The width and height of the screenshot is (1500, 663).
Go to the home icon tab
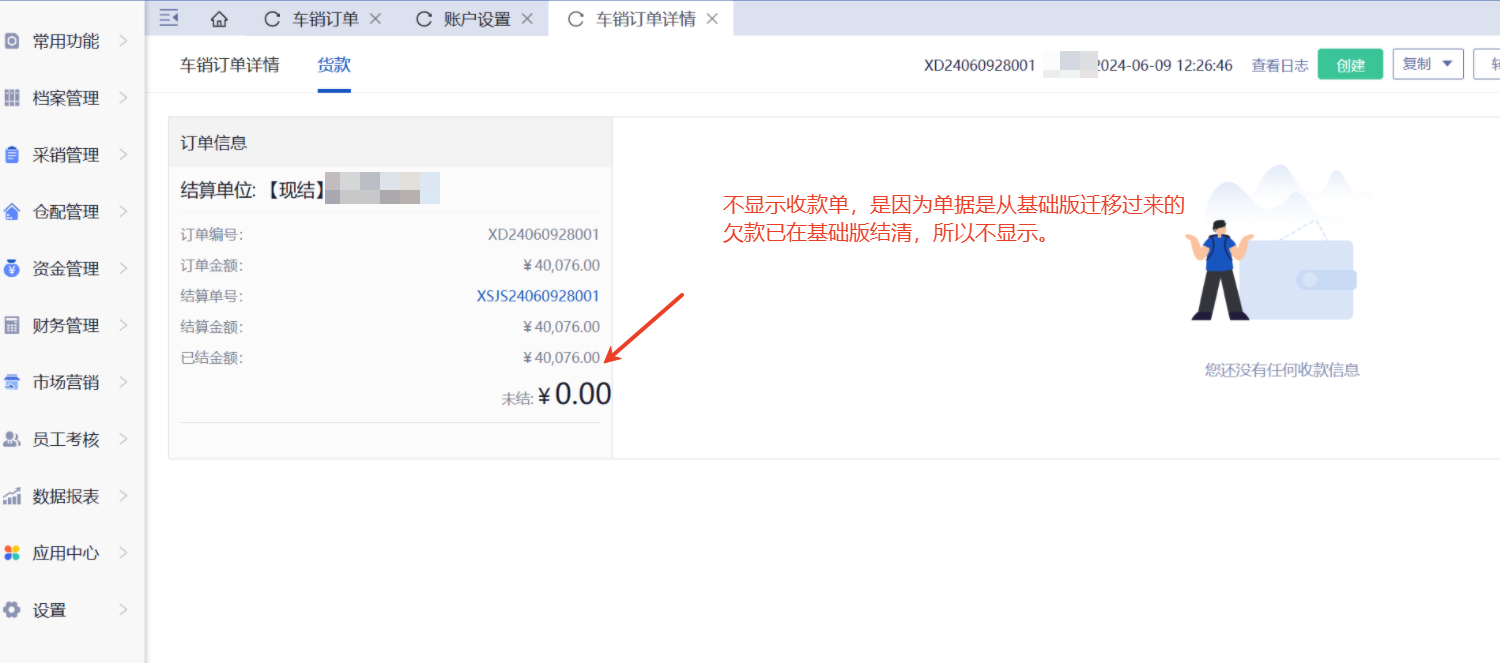[219, 19]
